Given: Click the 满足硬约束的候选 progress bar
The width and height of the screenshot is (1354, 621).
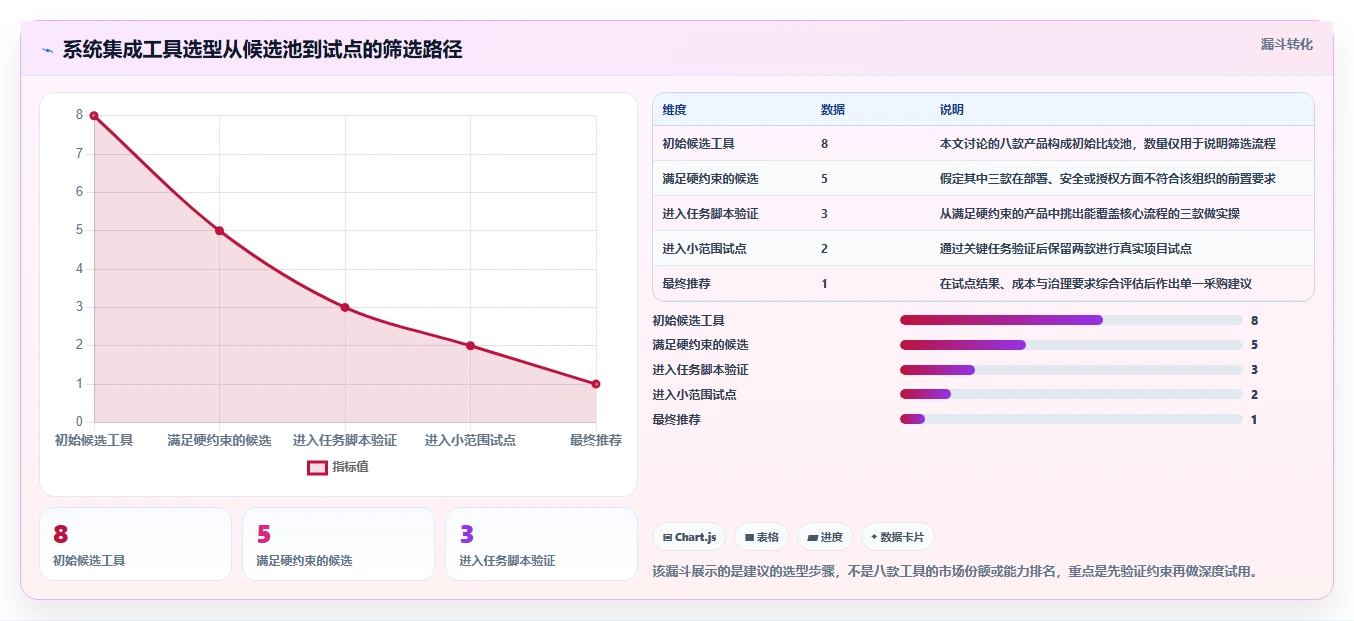Looking at the screenshot, I should click(1071, 345).
